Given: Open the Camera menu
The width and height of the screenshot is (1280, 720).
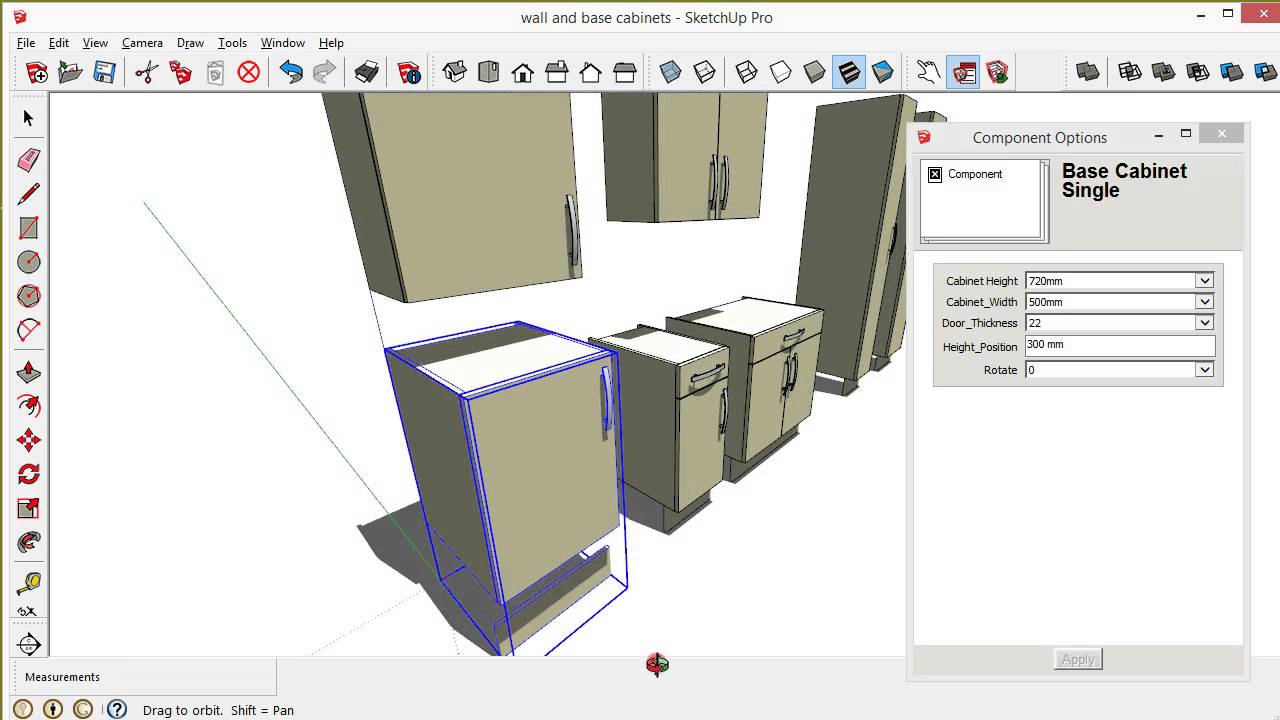Looking at the screenshot, I should tap(142, 43).
